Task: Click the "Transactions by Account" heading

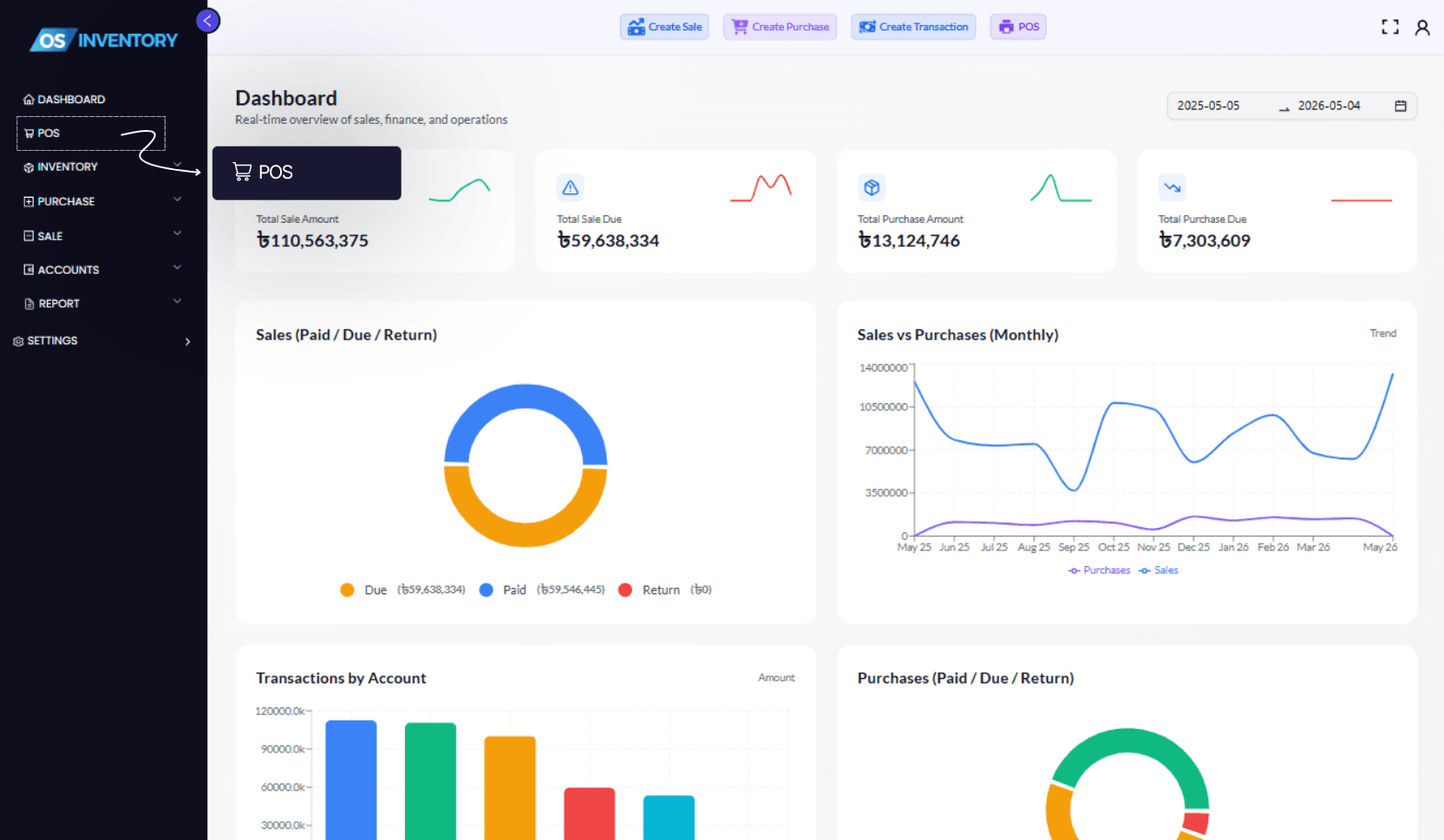Action: pos(341,679)
